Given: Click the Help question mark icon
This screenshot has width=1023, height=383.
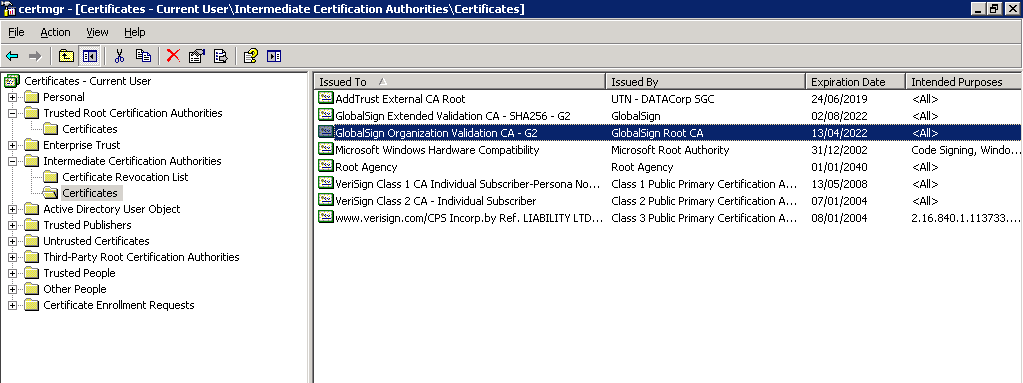Looking at the screenshot, I should point(251,56).
